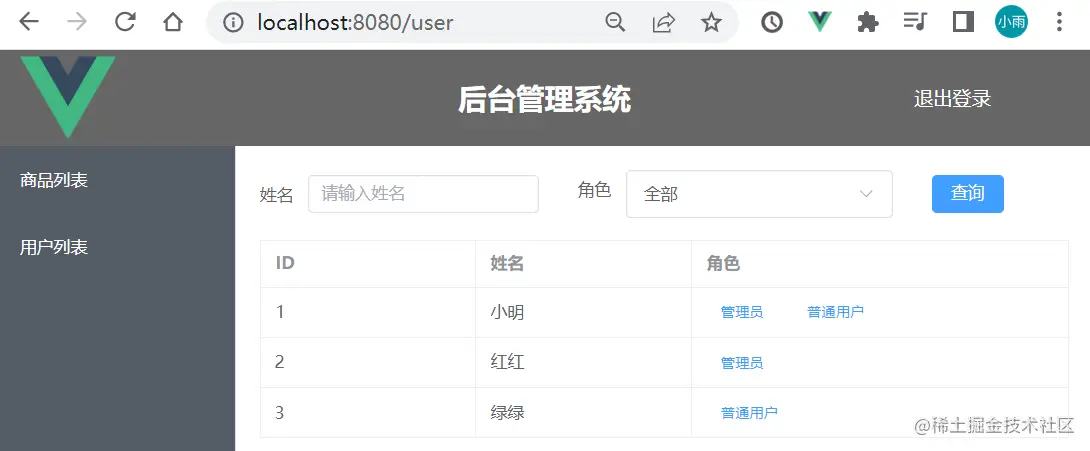This screenshot has width=1090, height=451.
Task: Open the 小雨 profile avatar
Action: pos(1011,22)
